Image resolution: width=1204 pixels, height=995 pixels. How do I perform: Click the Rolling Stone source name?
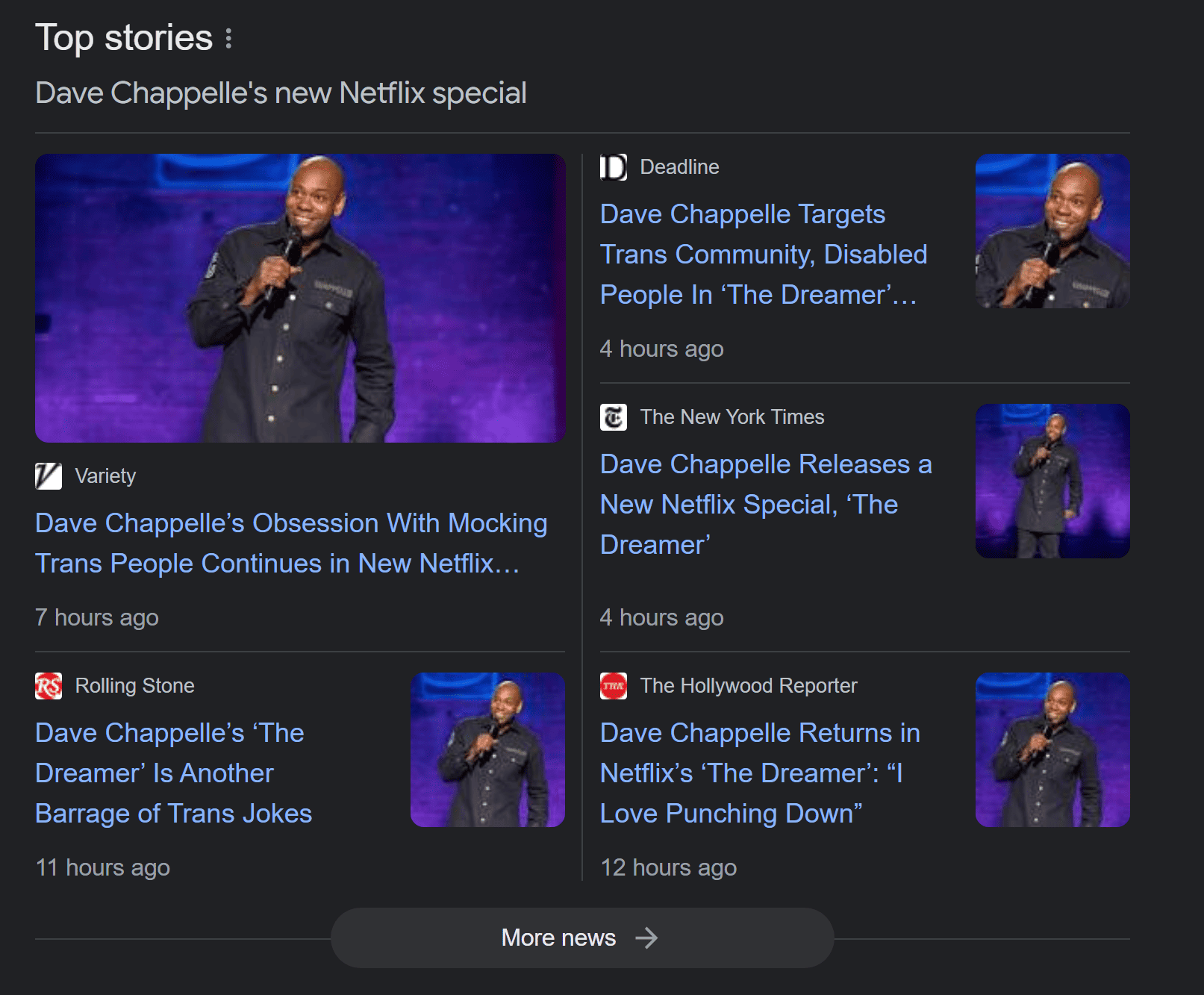(134, 686)
